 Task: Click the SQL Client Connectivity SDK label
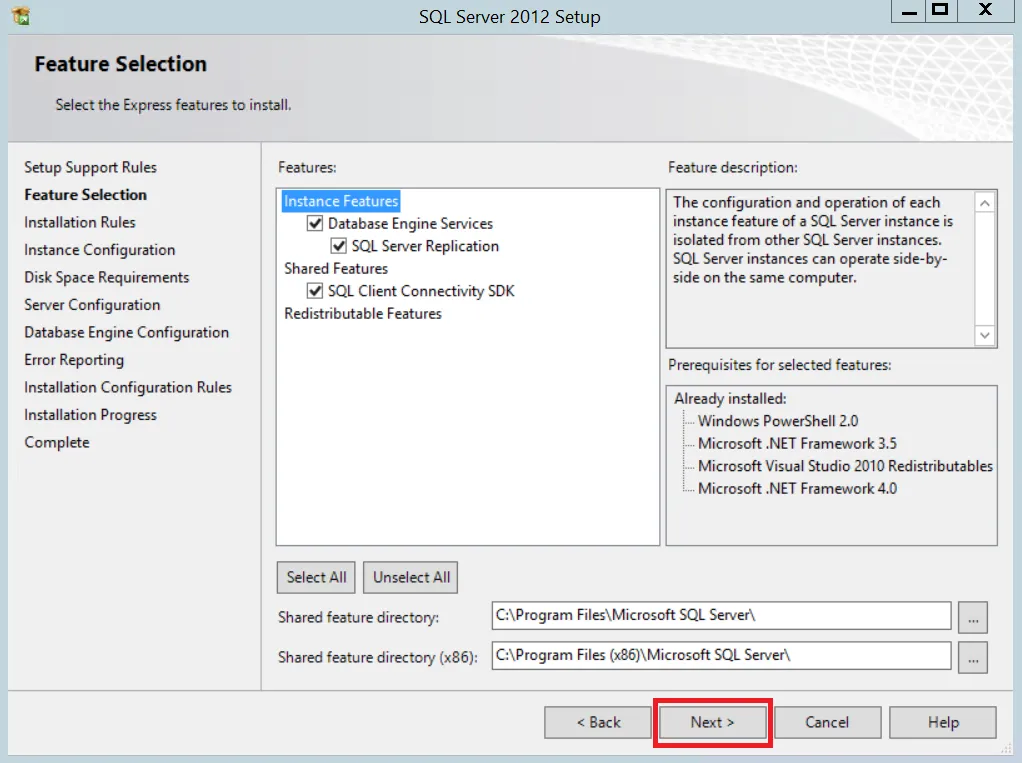click(421, 291)
